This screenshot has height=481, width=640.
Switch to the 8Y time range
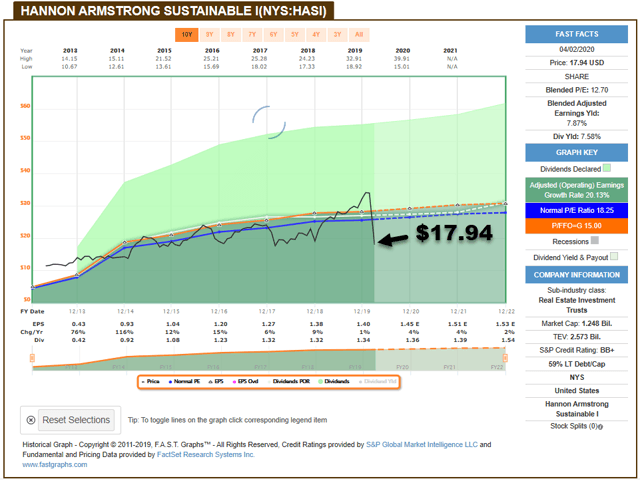click(x=231, y=35)
